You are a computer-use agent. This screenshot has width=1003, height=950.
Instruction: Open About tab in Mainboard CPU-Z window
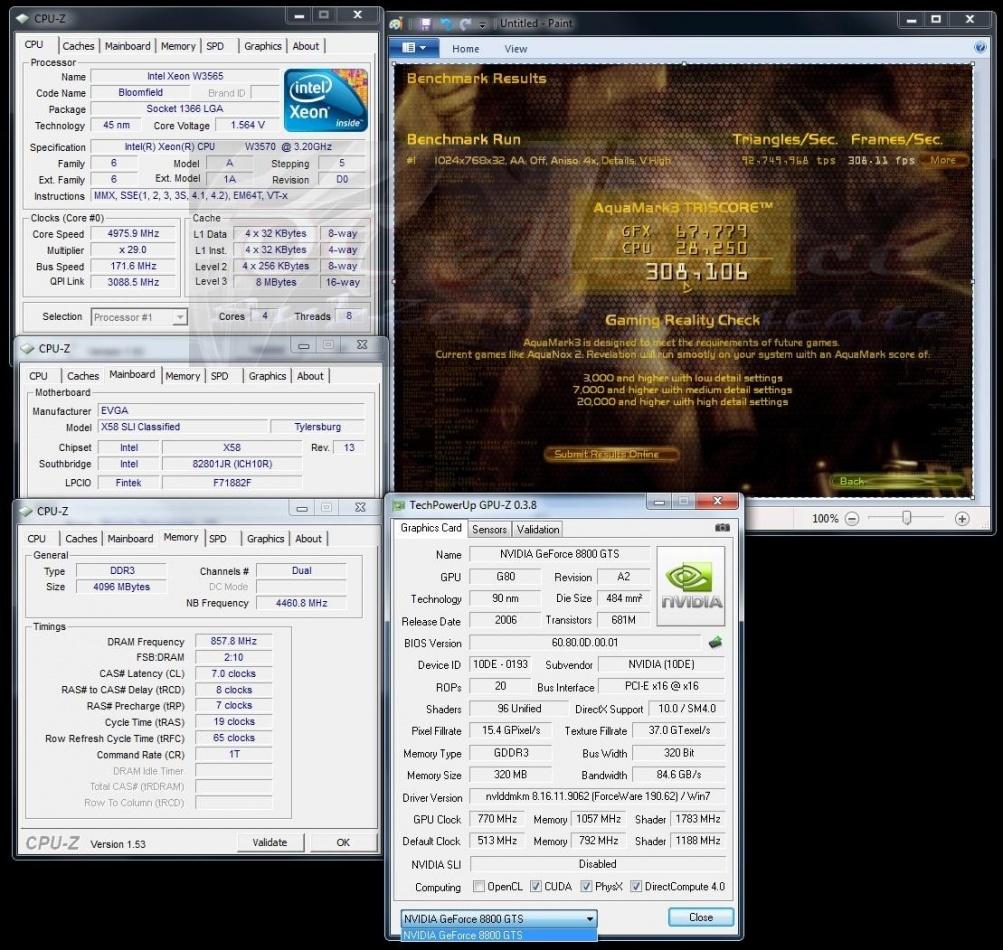(310, 376)
